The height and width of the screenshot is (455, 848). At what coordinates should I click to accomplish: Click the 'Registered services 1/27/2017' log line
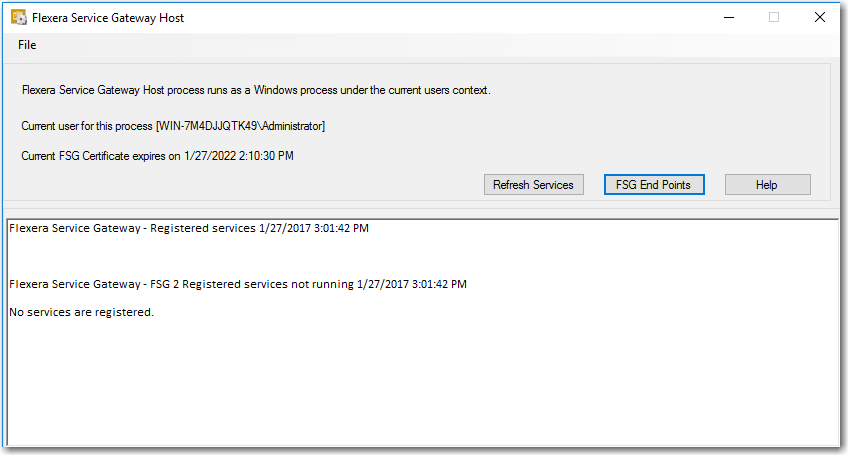coord(189,228)
